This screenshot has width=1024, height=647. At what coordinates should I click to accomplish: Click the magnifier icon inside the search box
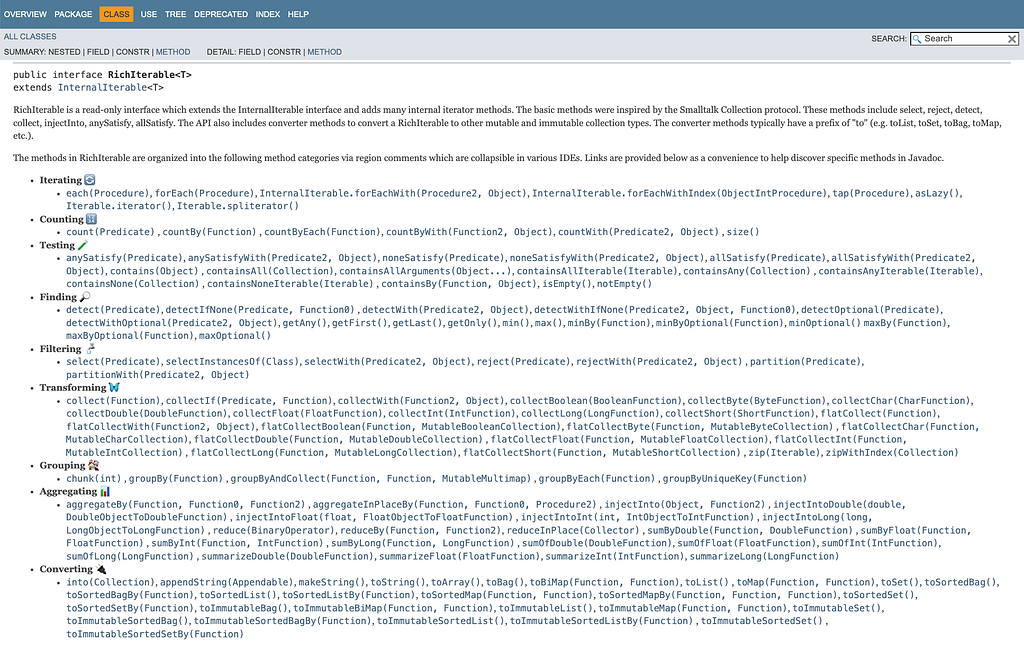[x=918, y=39]
